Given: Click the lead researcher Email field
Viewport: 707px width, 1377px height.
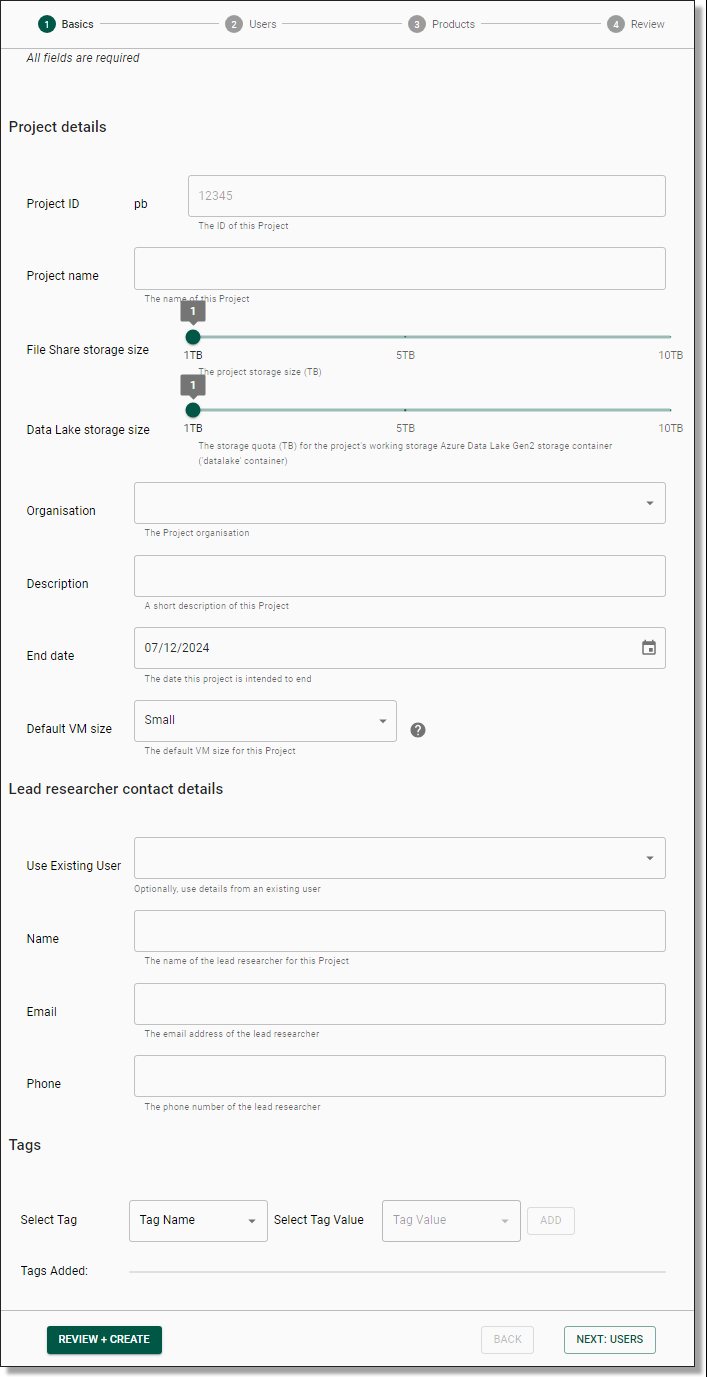Looking at the screenshot, I should pos(399,1003).
